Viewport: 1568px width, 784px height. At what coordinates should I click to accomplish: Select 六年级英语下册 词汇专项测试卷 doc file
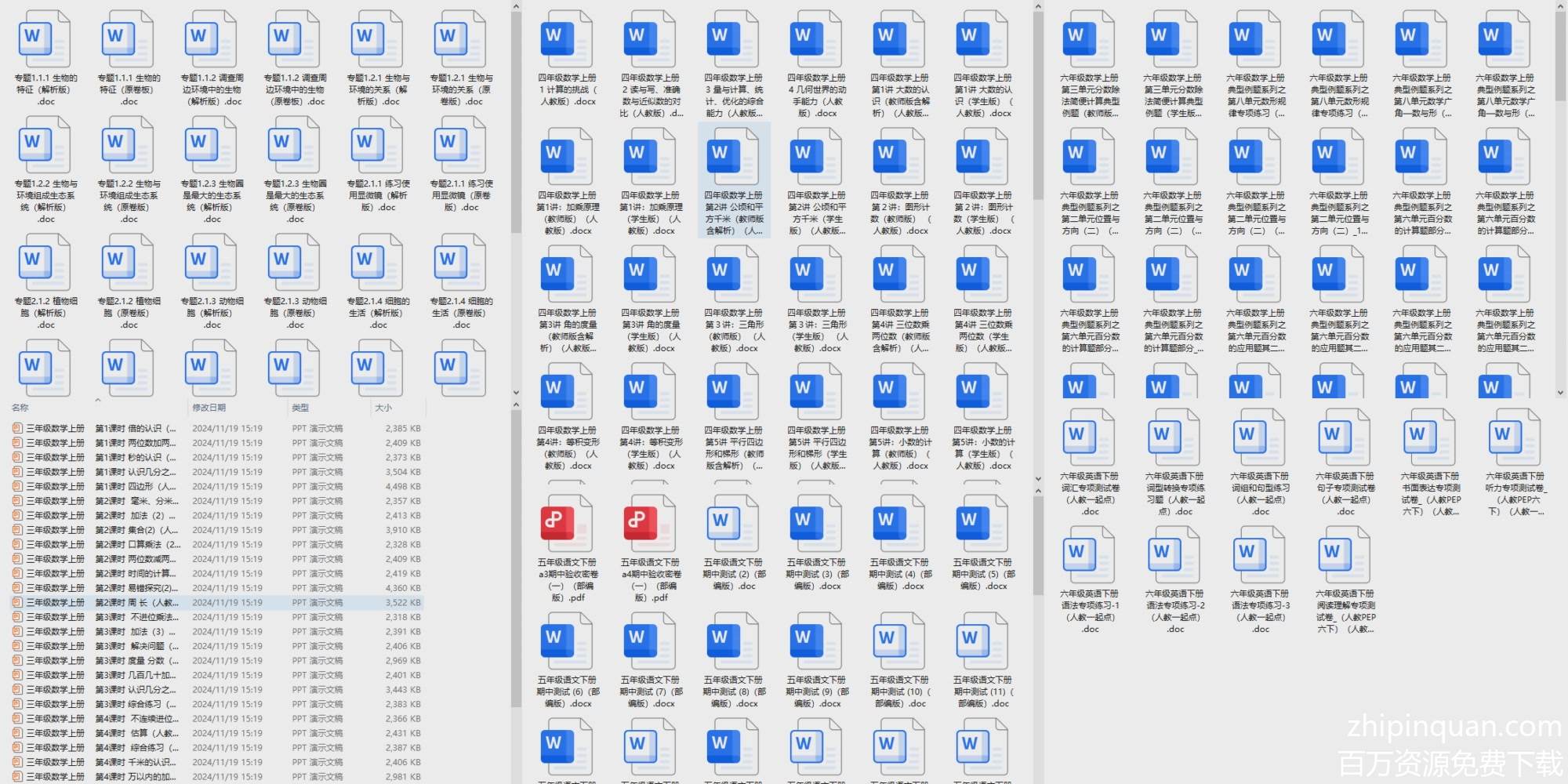[1091, 463]
